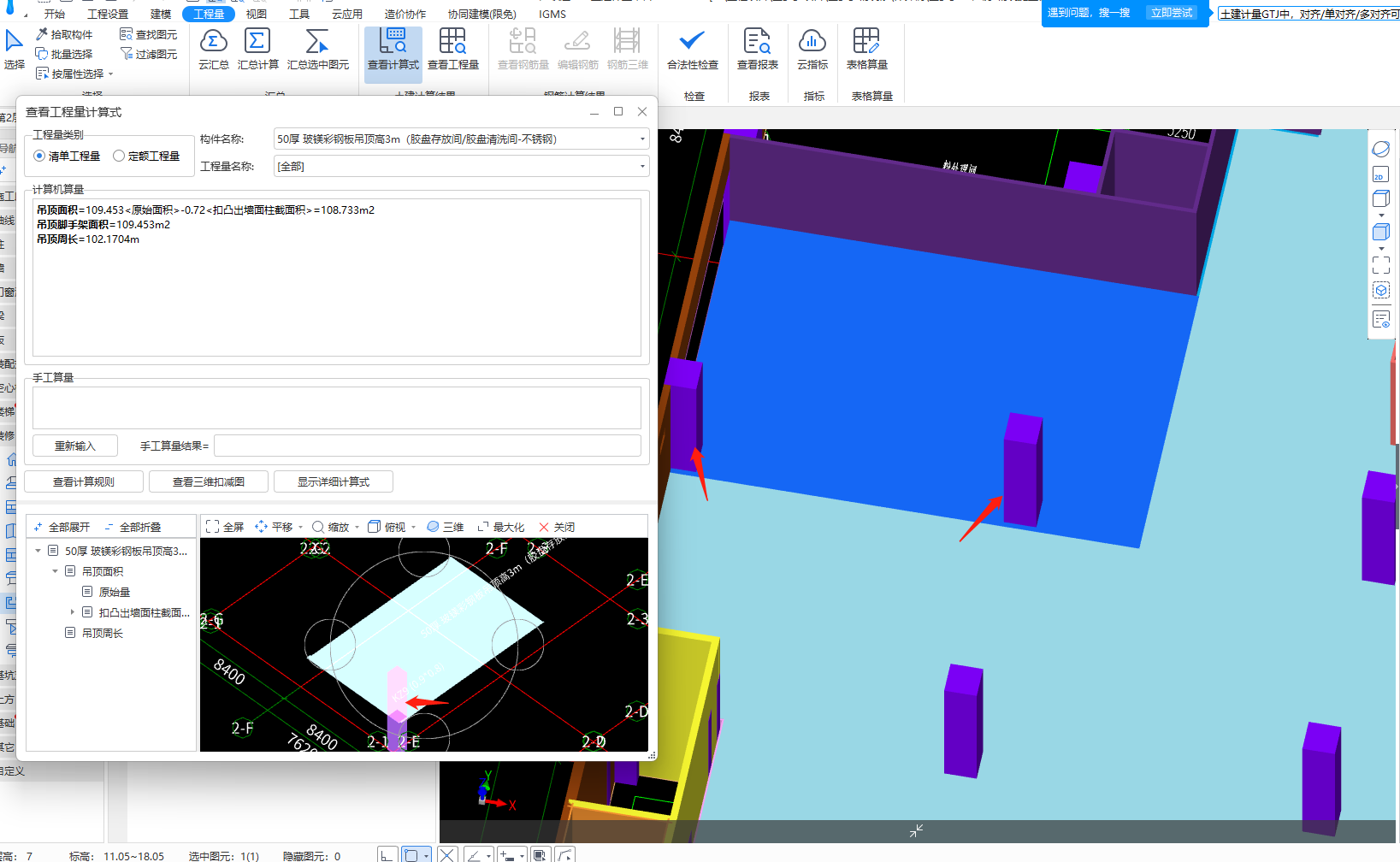
Task: Open IGMS ribbon tab
Action: [x=552, y=14]
